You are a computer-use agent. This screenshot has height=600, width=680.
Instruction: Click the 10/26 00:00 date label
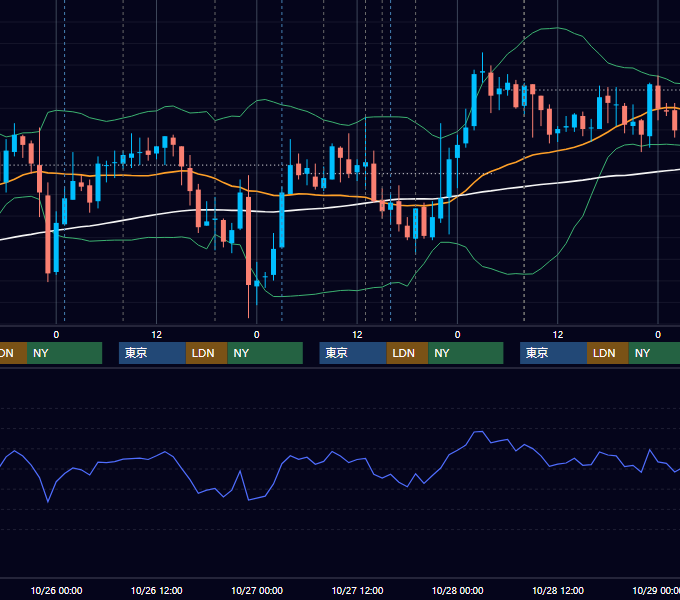point(56,590)
